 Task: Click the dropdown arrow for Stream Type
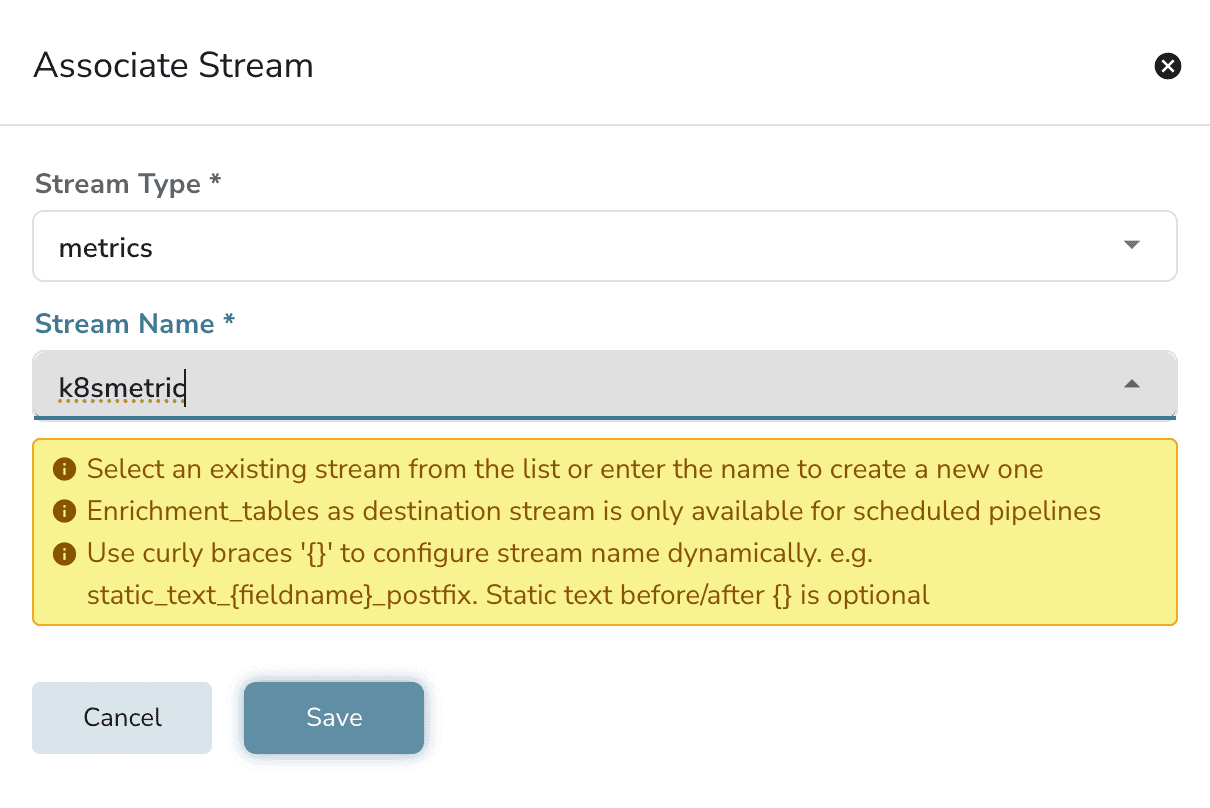click(x=1131, y=245)
